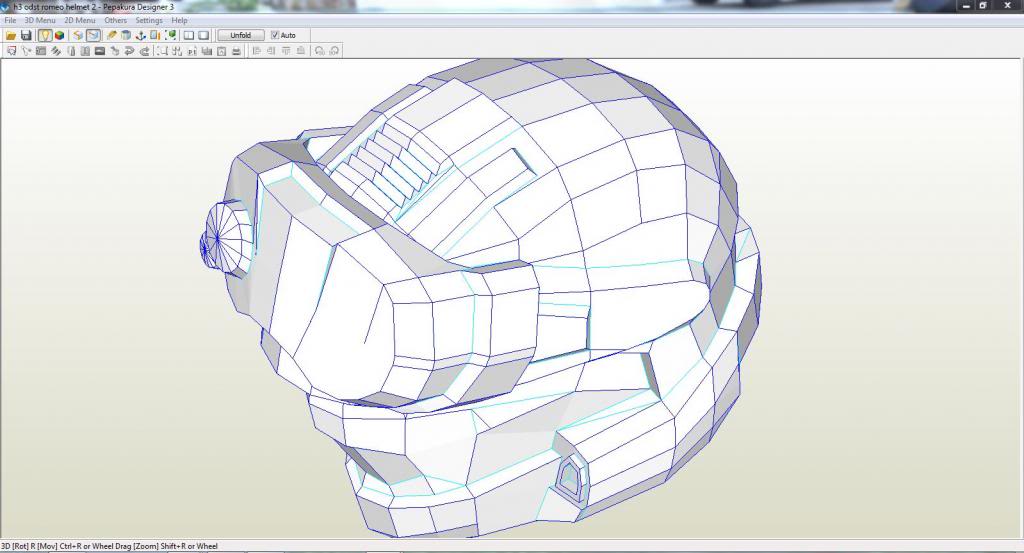The width and height of the screenshot is (1024, 553).
Task: Click the dark rectangle icon in second toolbar
Action: 100,51
